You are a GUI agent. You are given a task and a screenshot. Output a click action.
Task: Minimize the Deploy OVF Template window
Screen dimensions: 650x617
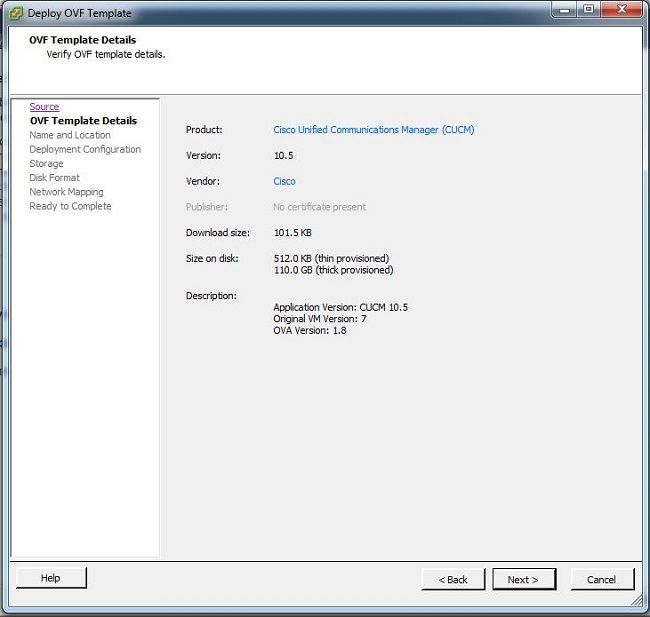pyautogui.click(x=564, y=10)
